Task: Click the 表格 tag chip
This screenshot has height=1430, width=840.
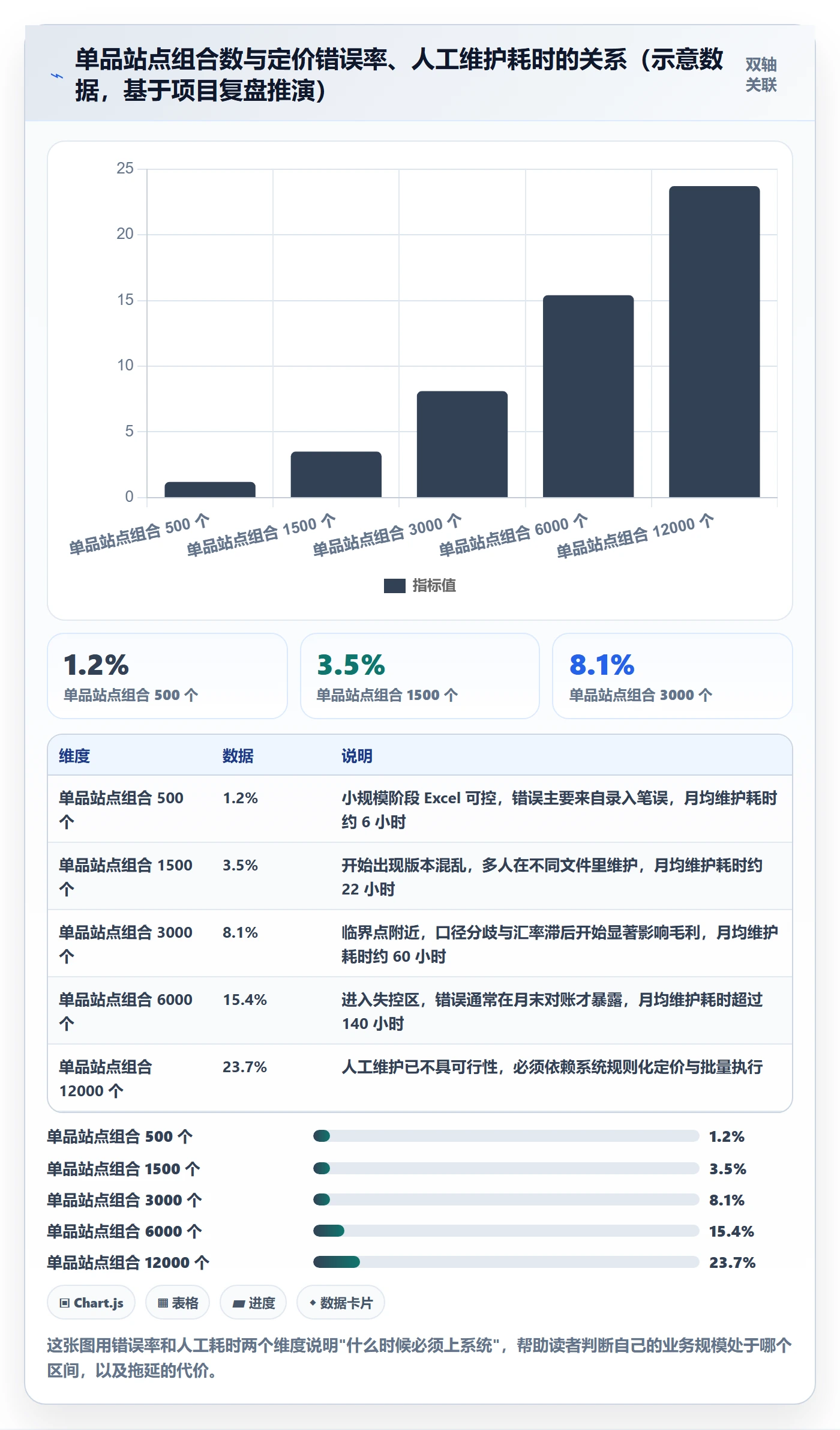Action: 178,1303
